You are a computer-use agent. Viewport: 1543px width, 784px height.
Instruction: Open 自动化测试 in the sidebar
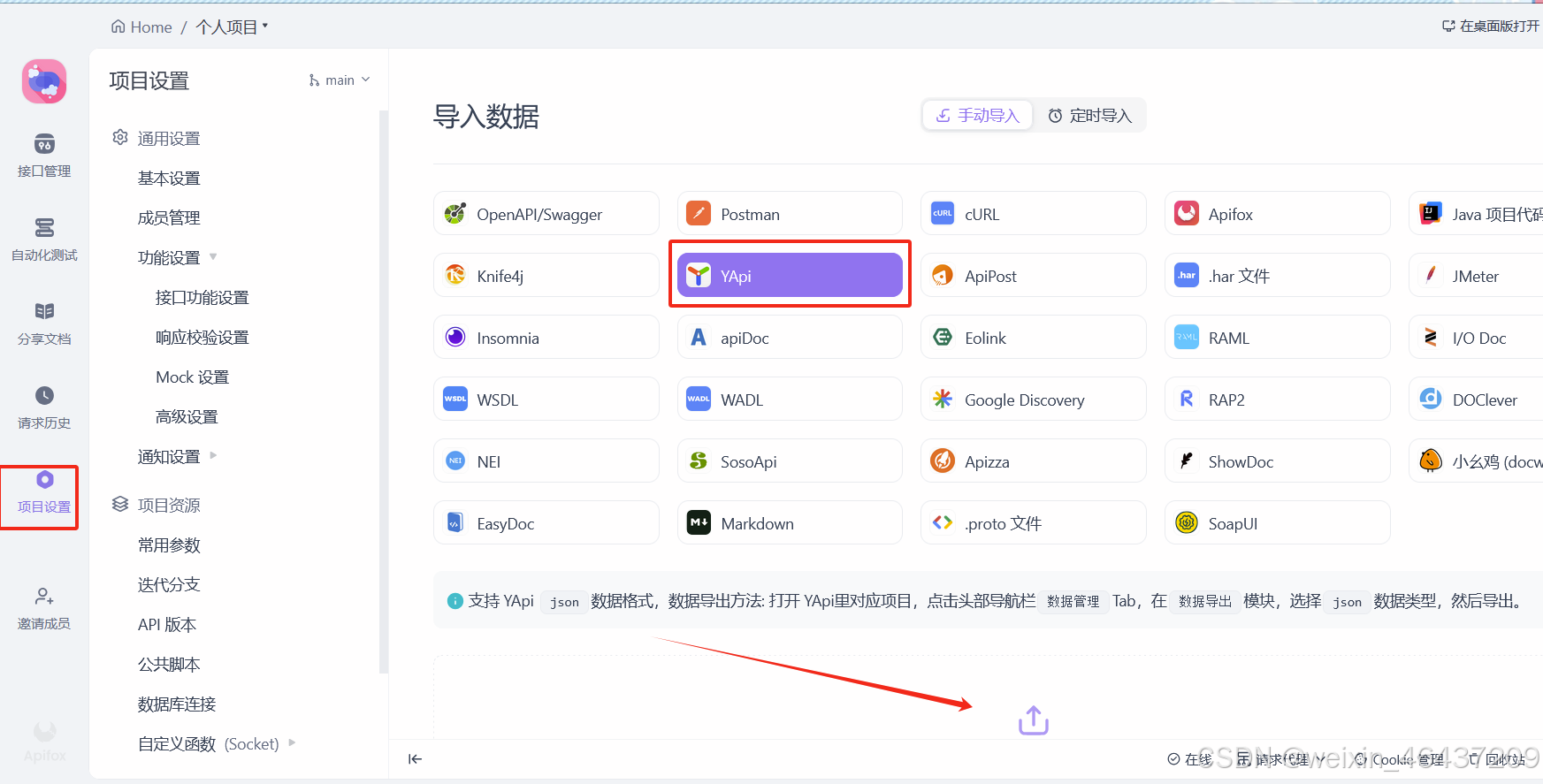tap(44, 240)
